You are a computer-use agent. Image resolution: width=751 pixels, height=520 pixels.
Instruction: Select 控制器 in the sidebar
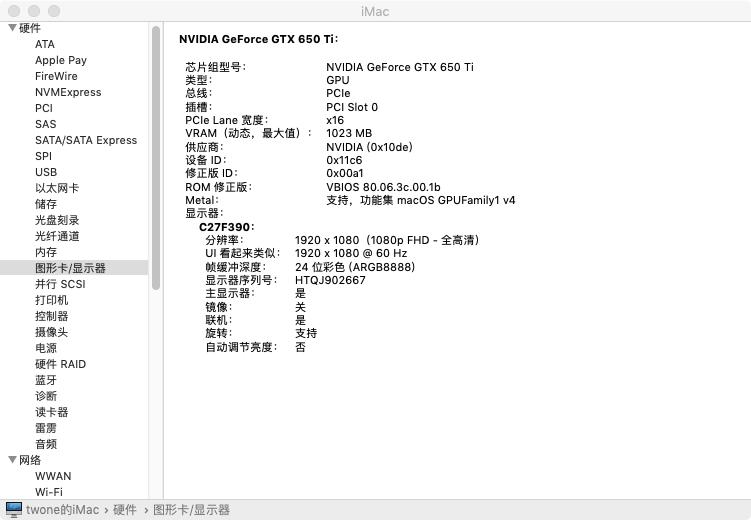(51, 316)
